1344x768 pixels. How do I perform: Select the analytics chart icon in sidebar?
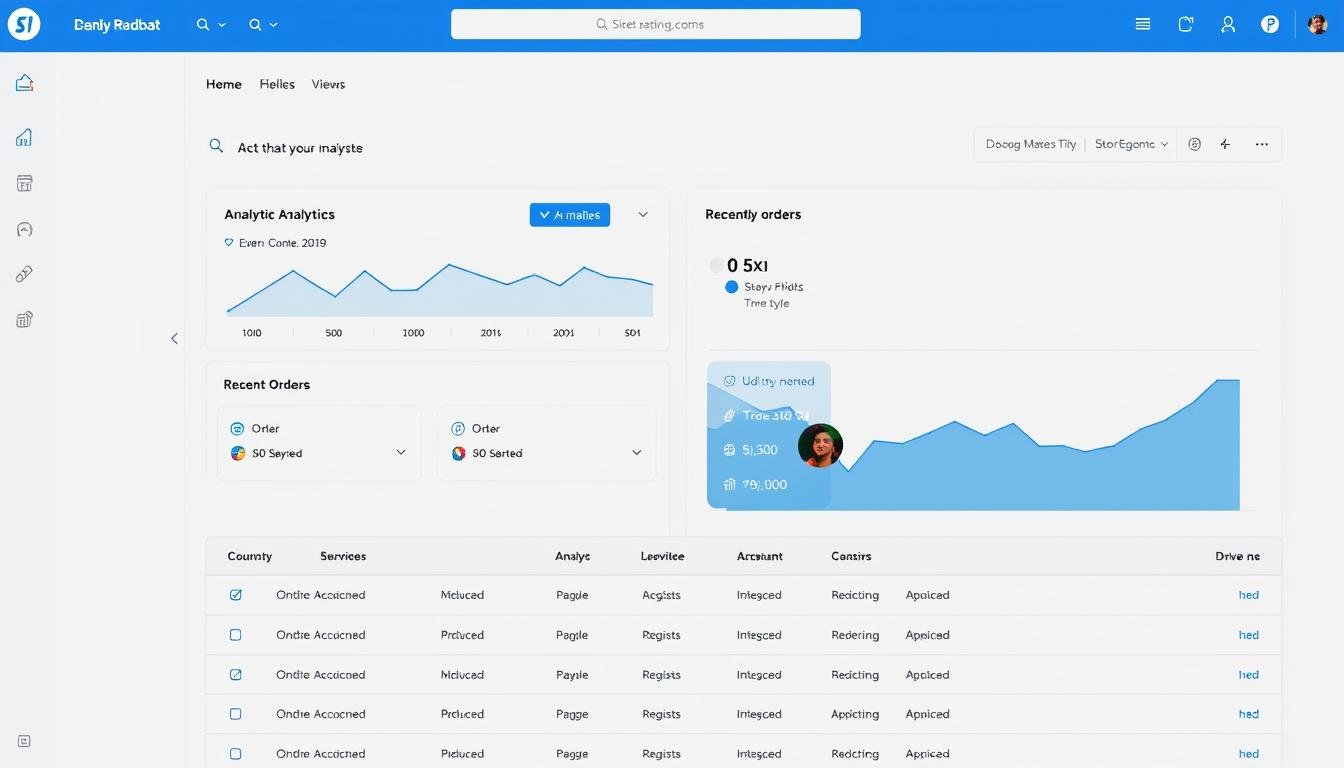tap(24, 137)
